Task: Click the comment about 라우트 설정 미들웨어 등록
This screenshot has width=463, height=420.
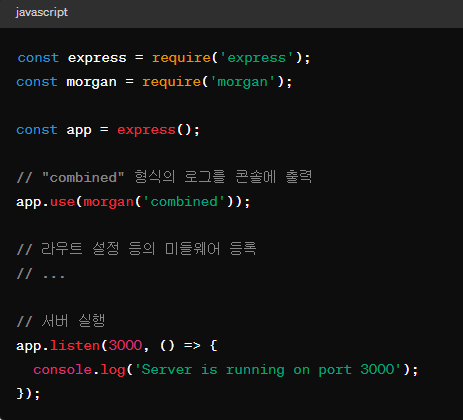Action: coord(136,249)
